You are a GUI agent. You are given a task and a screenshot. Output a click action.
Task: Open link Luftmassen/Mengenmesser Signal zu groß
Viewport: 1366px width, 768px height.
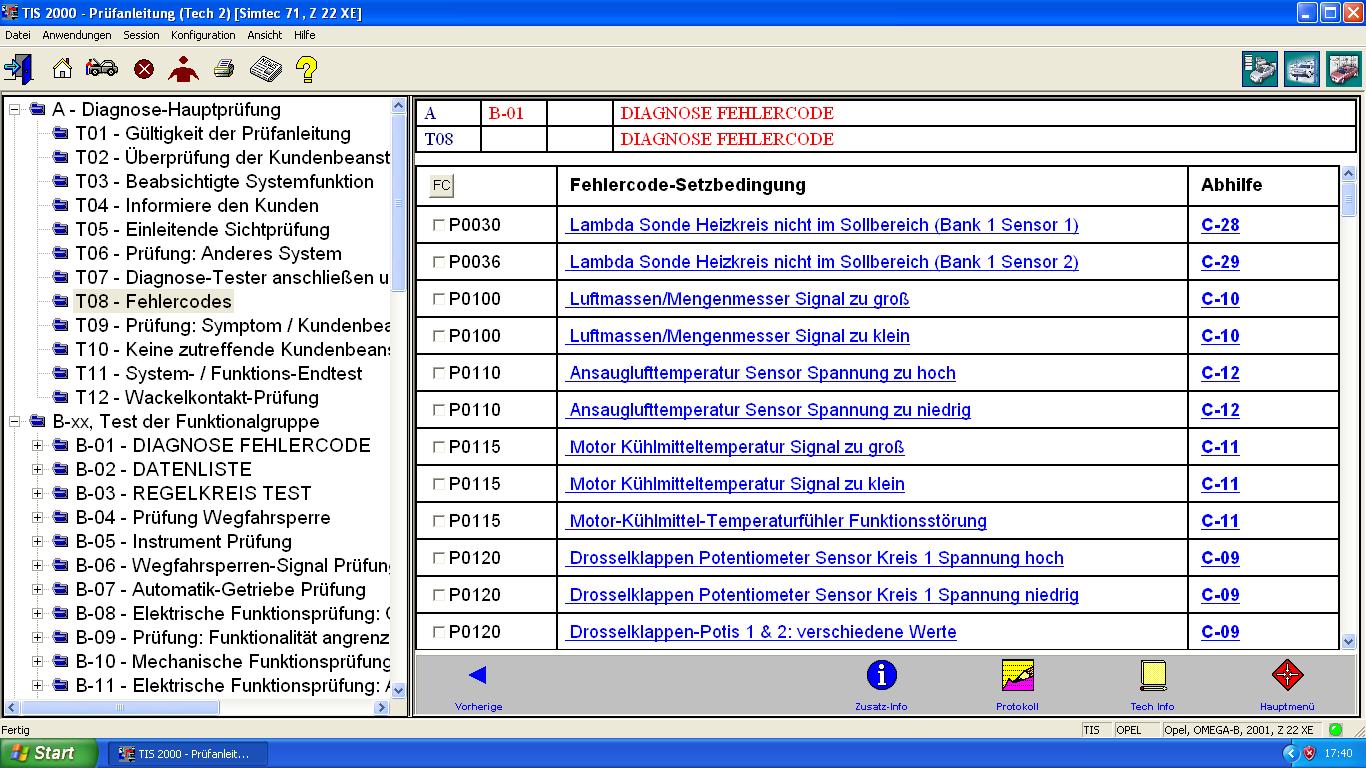(739, 299)
